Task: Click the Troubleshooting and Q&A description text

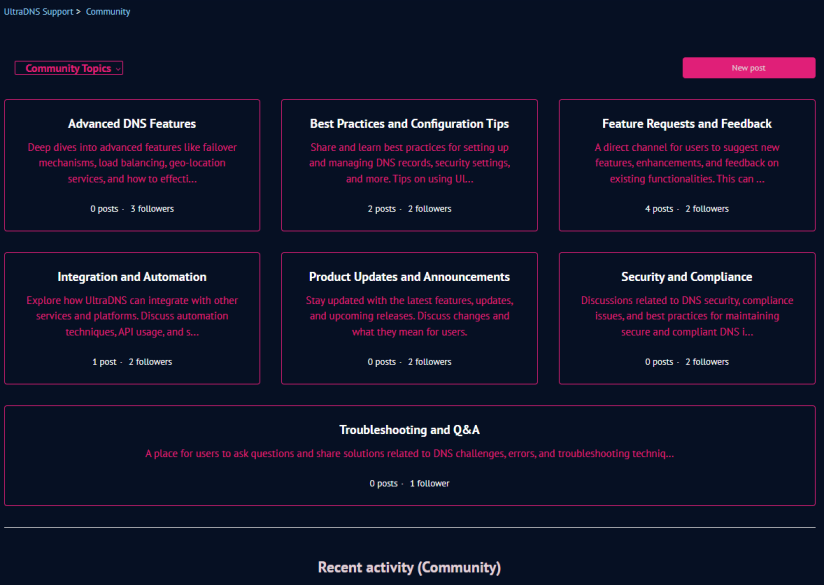Action: coord(409,453)
